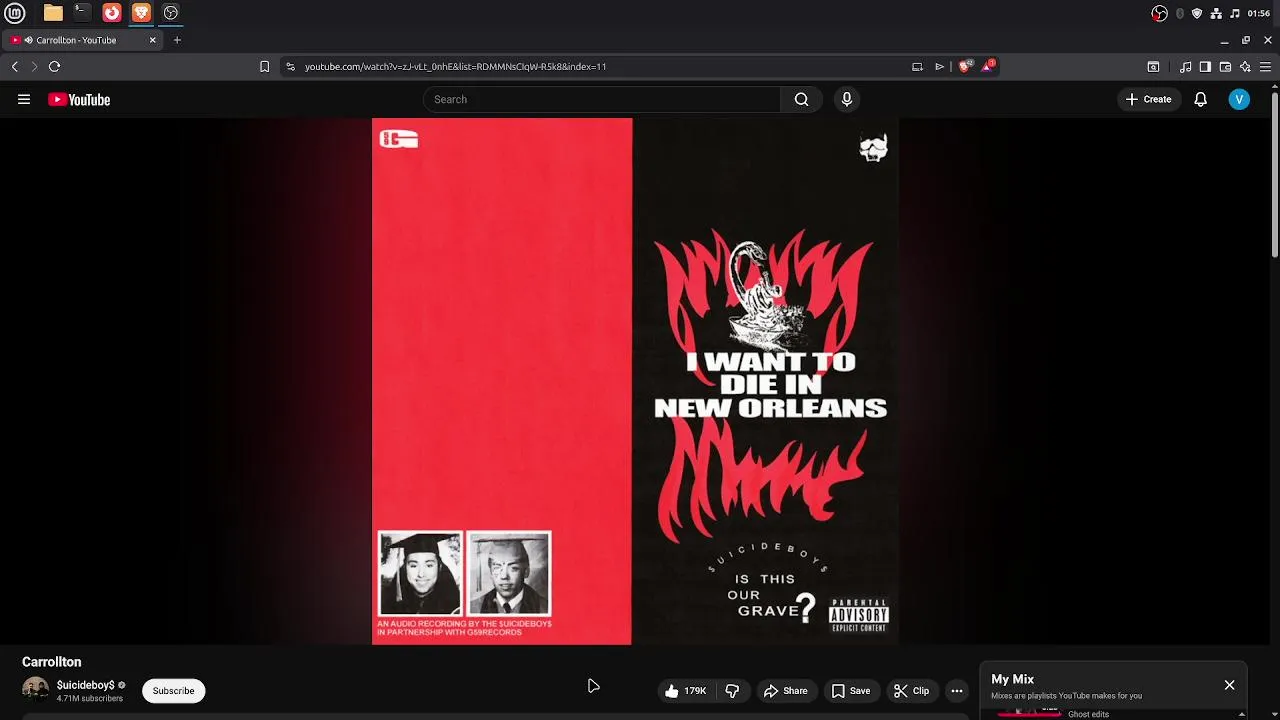This screenshot has width=1280, height=720.
Task: Open the Create menu
Action: pos(1148,99)
